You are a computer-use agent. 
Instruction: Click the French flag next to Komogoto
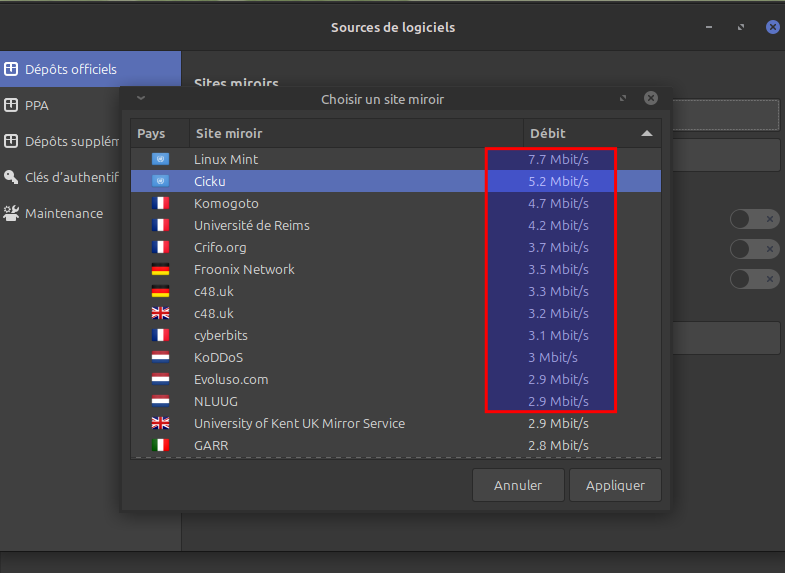[160, 203]
